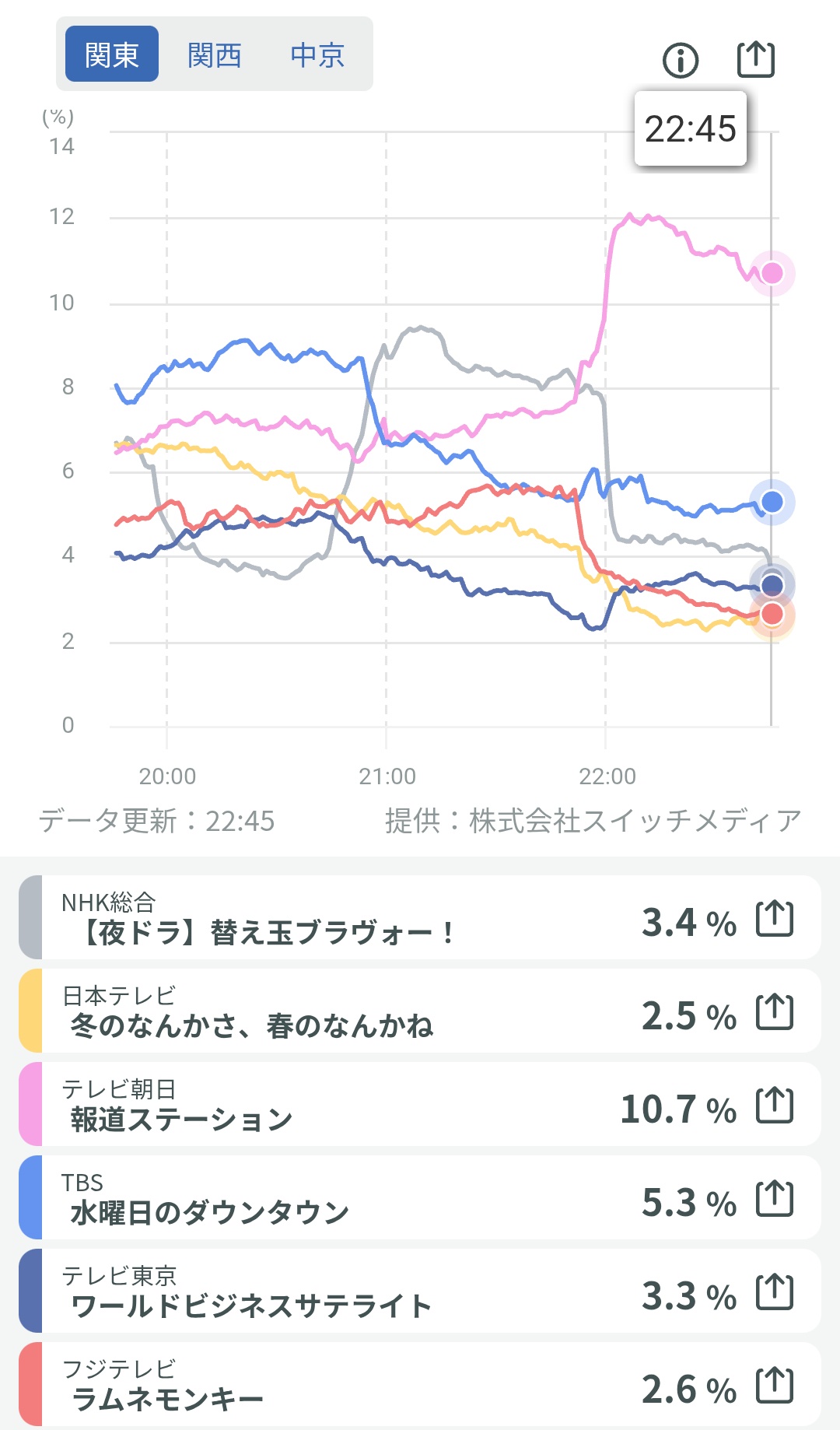Share the テレビ東京 rating row
Image resolution: width=840 pixels, height=1430 pixels.
click(x=775, y=1292)
